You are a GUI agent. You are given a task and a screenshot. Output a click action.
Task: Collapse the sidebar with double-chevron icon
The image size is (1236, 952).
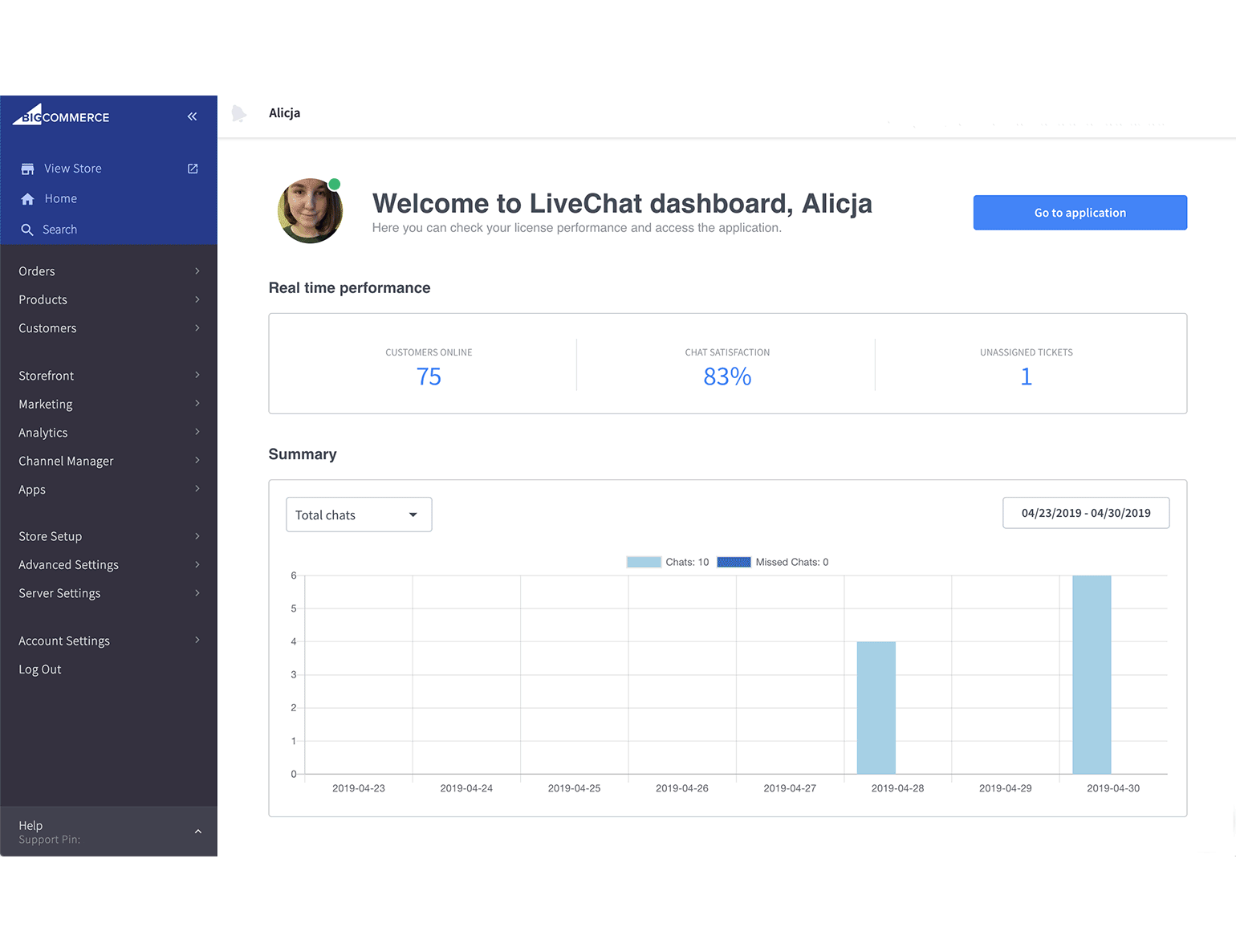pyautogui.click(x=193, y=116)
